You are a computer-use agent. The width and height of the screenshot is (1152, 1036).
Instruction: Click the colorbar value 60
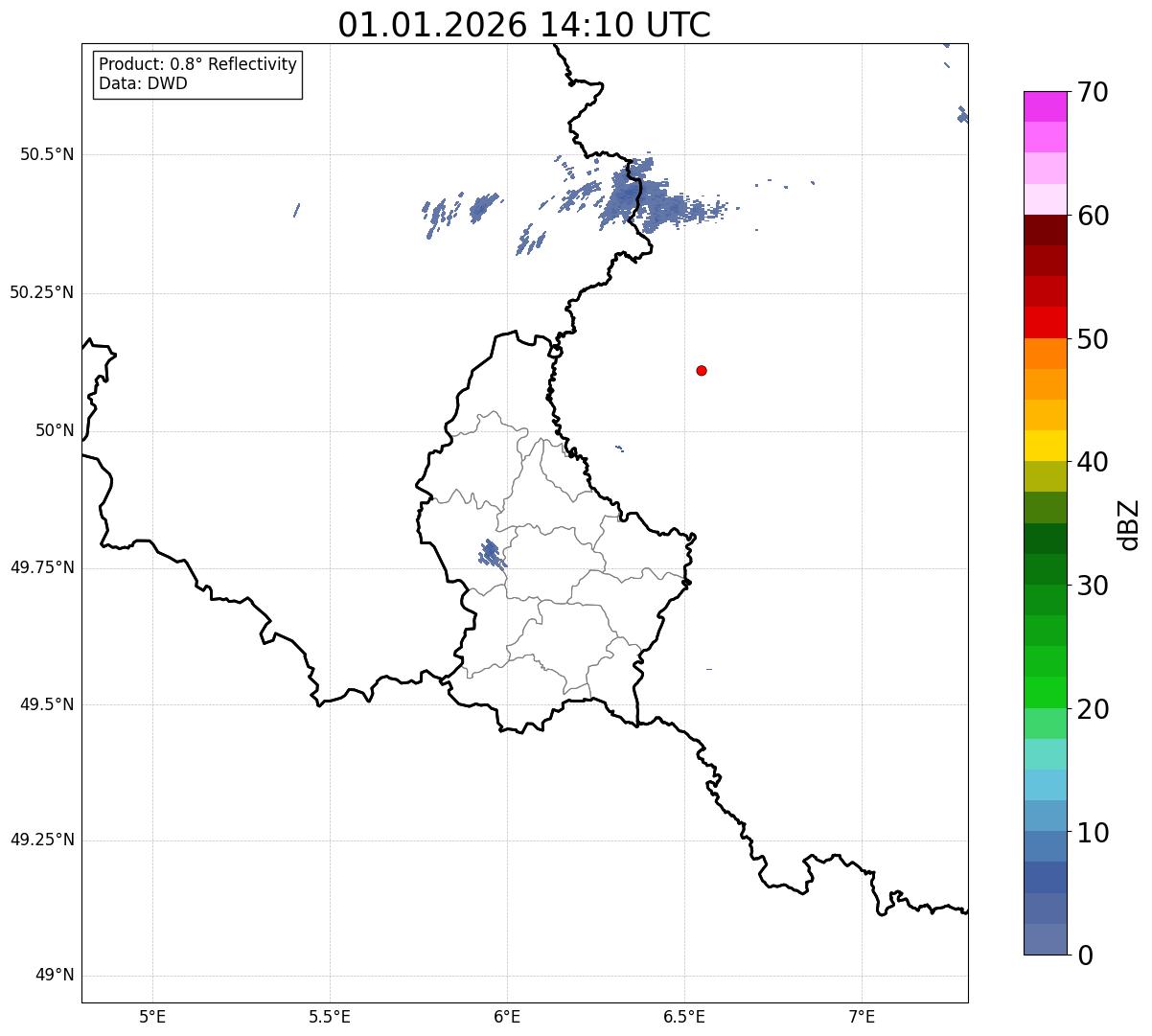1093,216
